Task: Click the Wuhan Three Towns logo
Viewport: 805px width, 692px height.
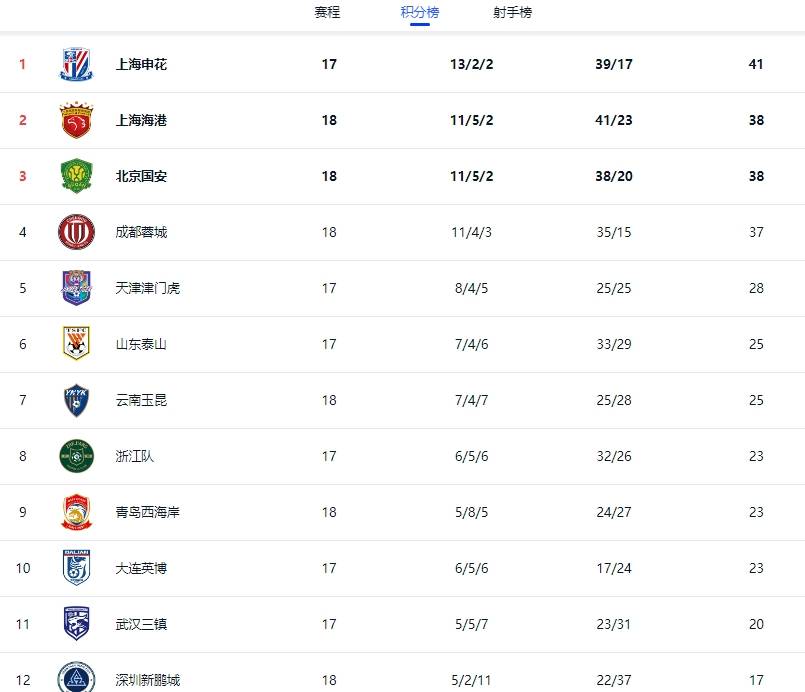Action: [x=76, y=624]
